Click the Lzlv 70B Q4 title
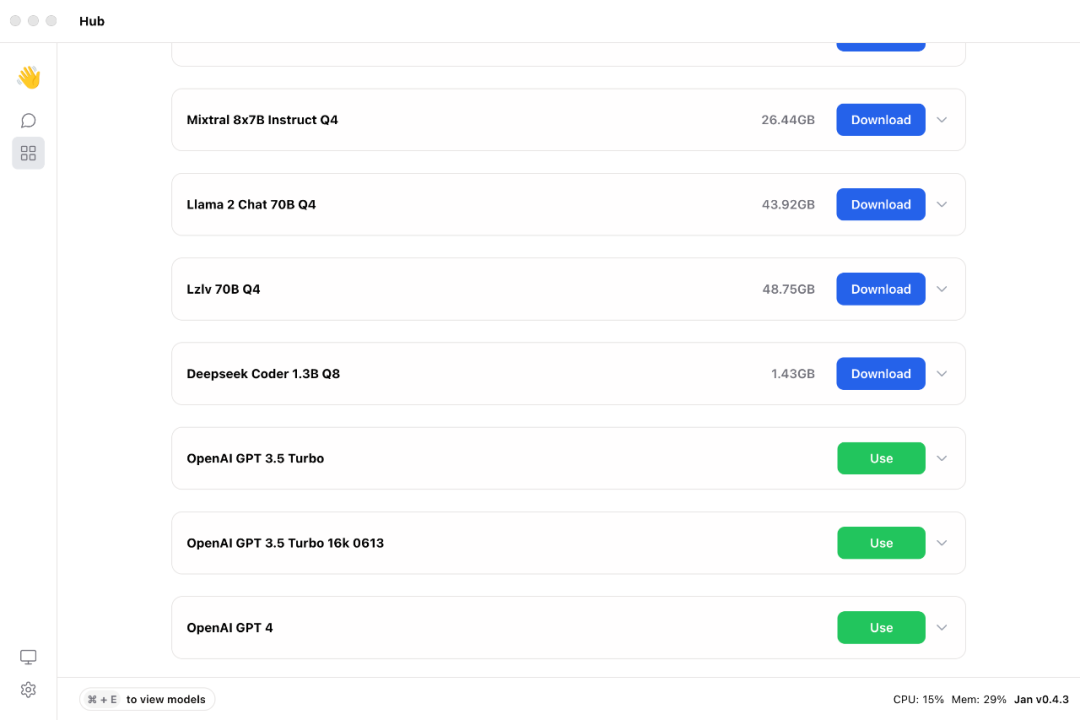The image size is (1080, 720). (223, 289)
